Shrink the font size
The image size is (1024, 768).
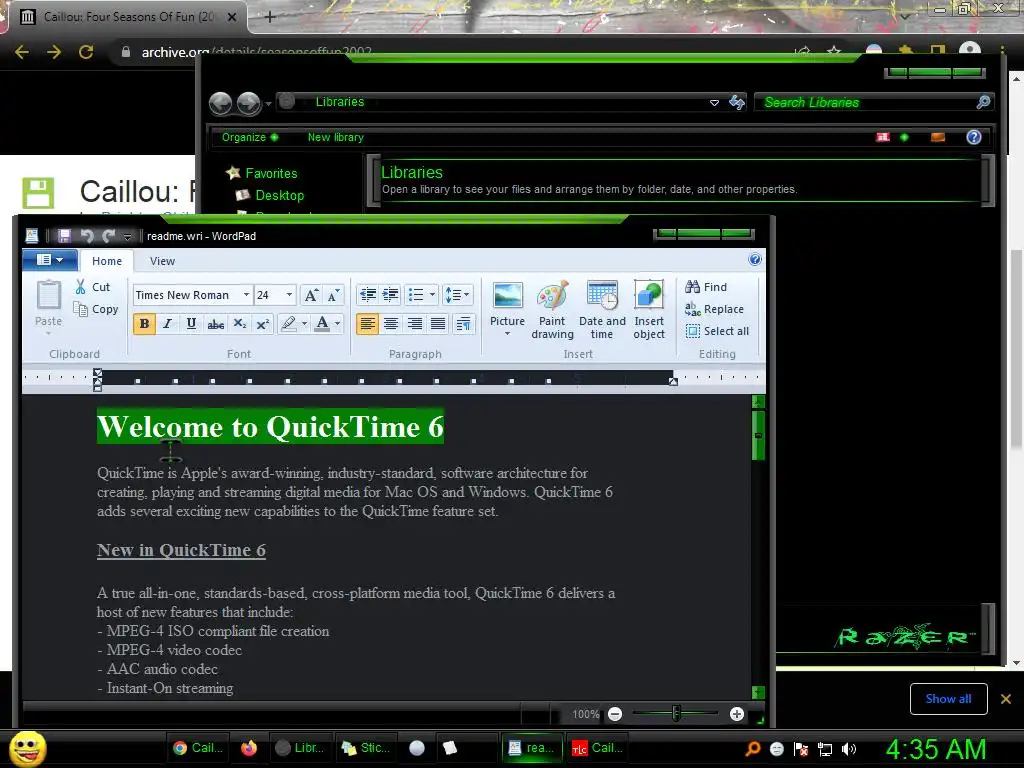pos(333,295)
